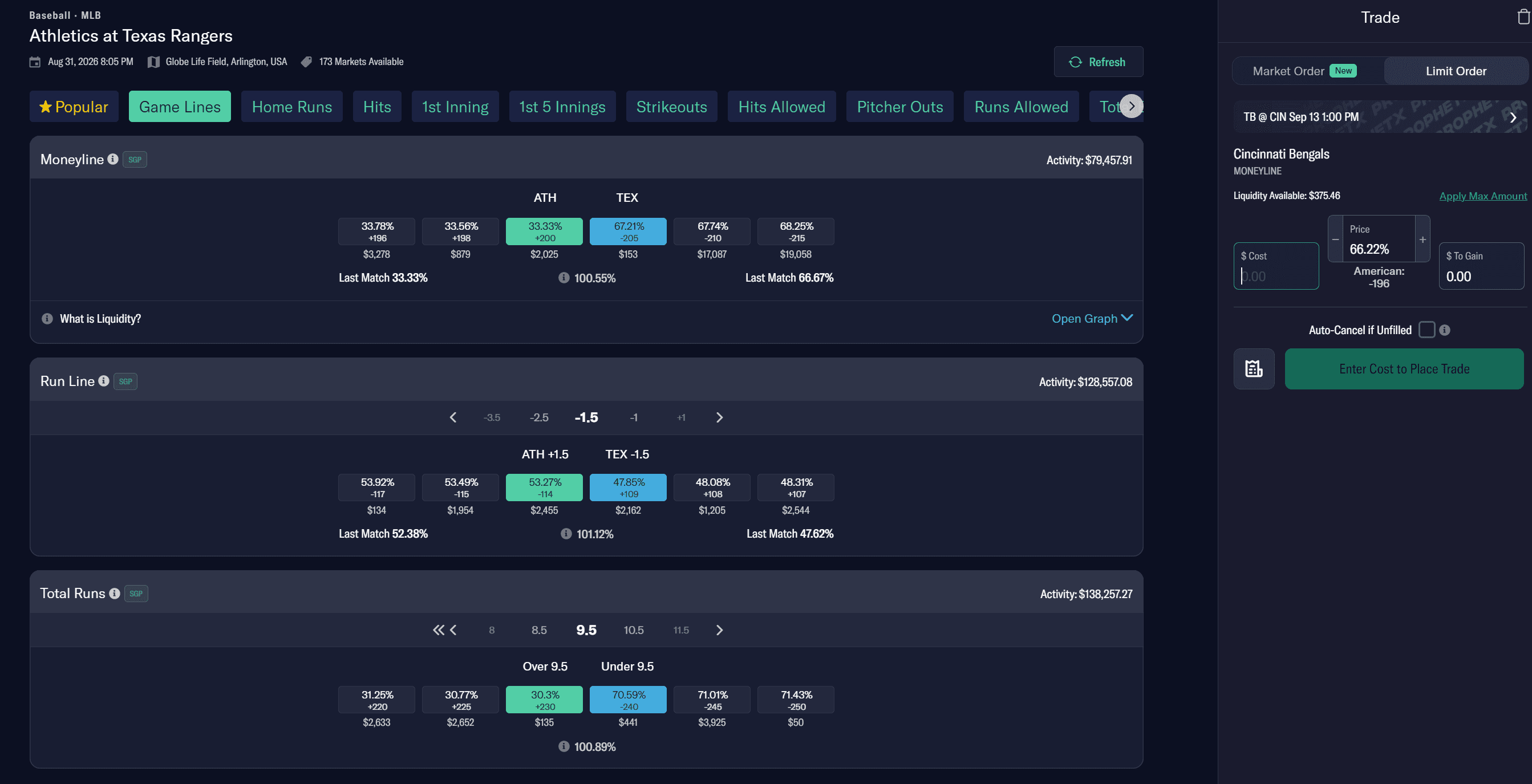Click the Total Runs SGP badge
The height and width of the screenshot is (784, 1532).
point(136,593)
